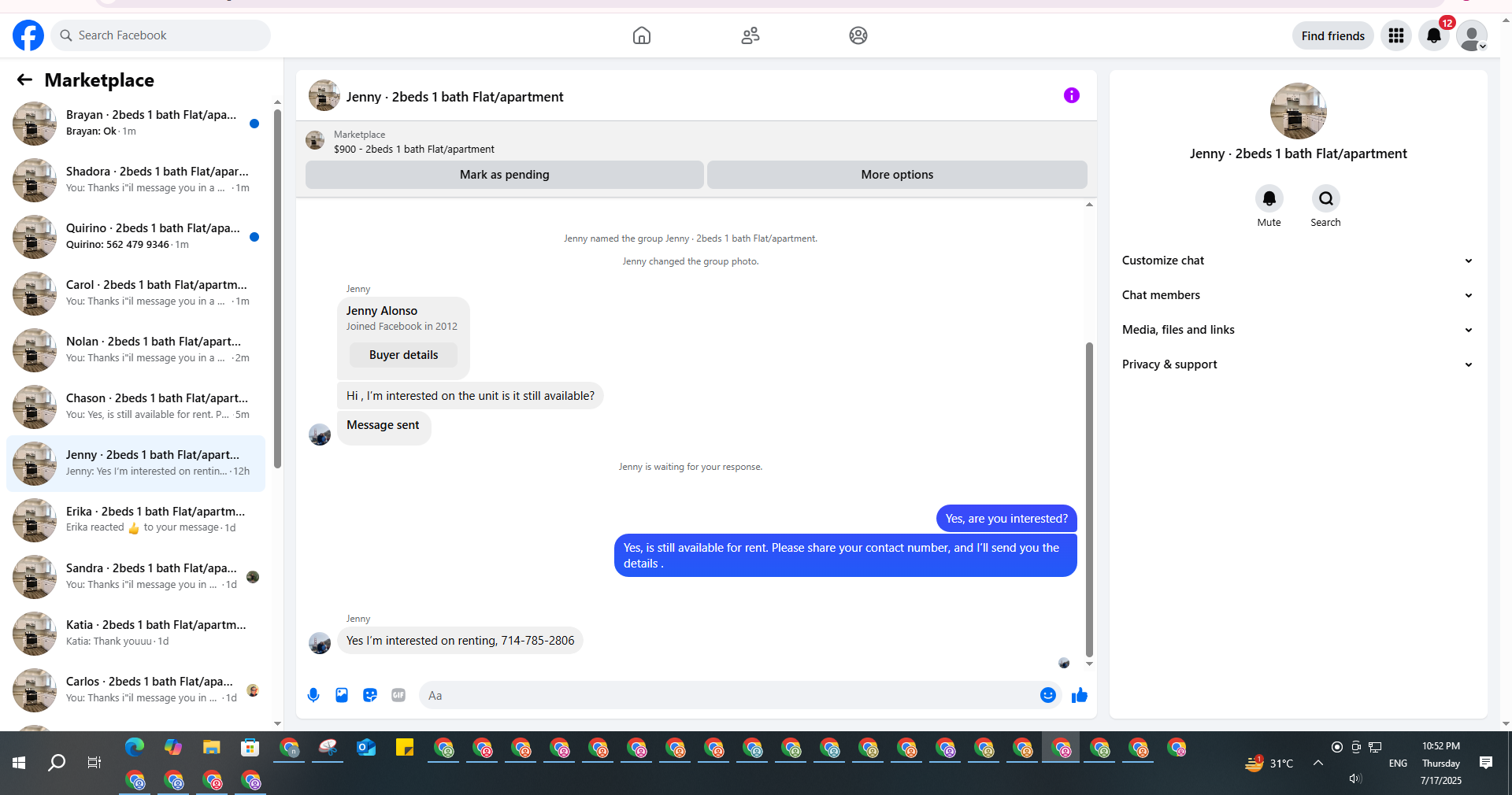Expand the Customize chat section
The image size is (1512, 795).
click(1298, 261)
